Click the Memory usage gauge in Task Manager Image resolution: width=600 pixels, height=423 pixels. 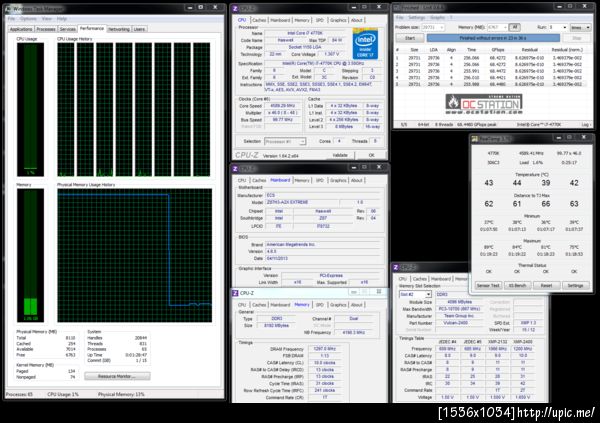30,255
